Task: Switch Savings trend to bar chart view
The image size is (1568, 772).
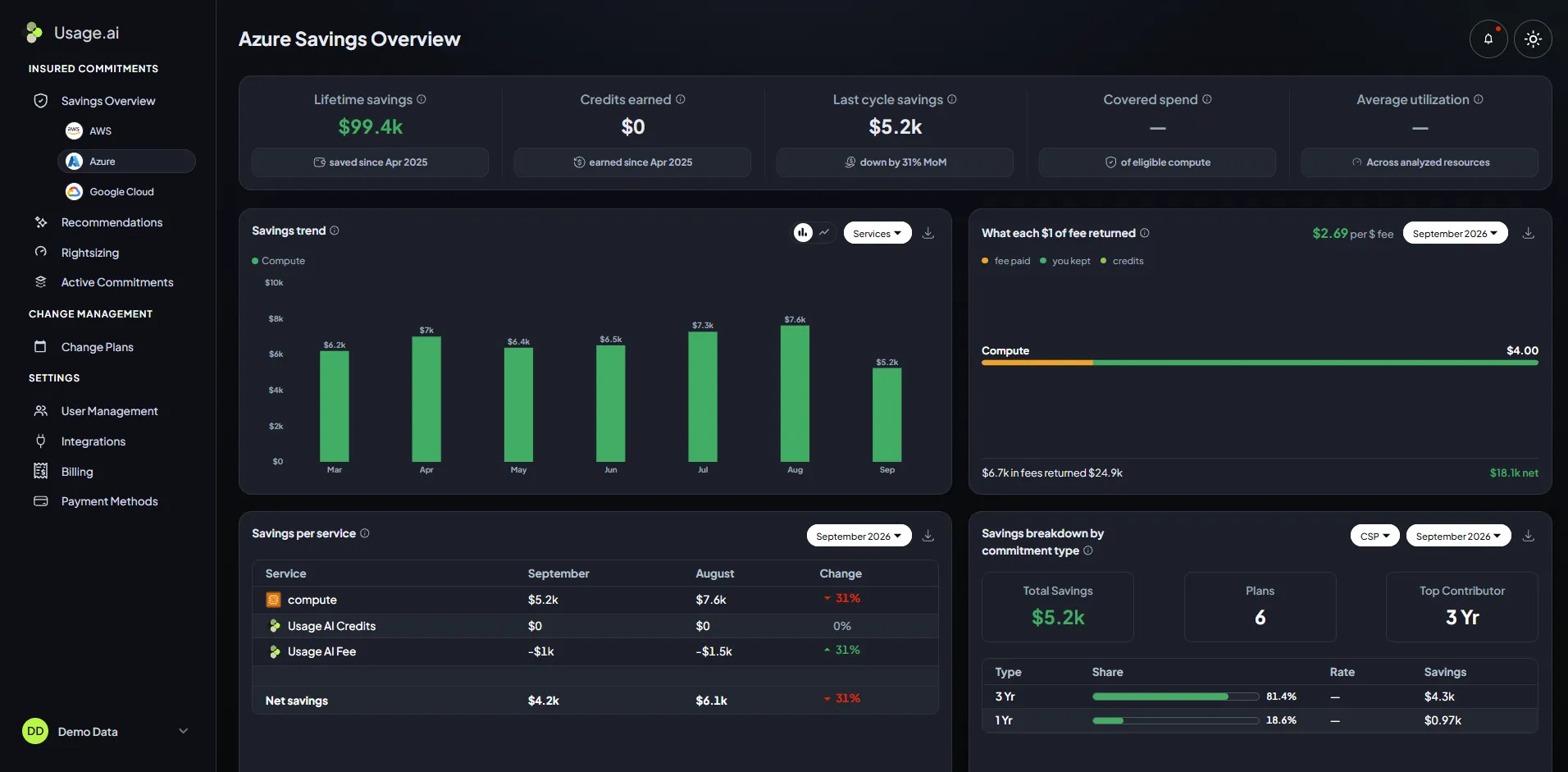Action: 803,233
